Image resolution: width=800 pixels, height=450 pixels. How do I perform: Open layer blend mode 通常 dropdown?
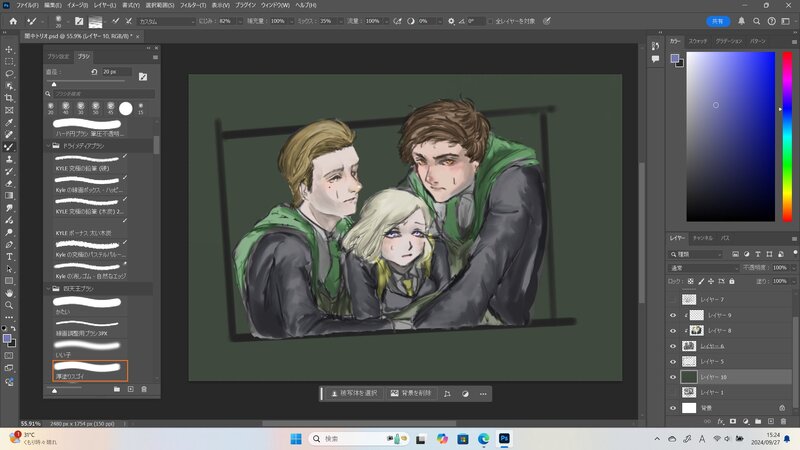(704, 268)
